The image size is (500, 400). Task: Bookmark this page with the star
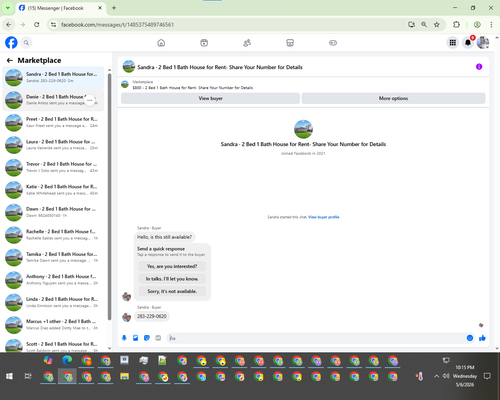437,25
